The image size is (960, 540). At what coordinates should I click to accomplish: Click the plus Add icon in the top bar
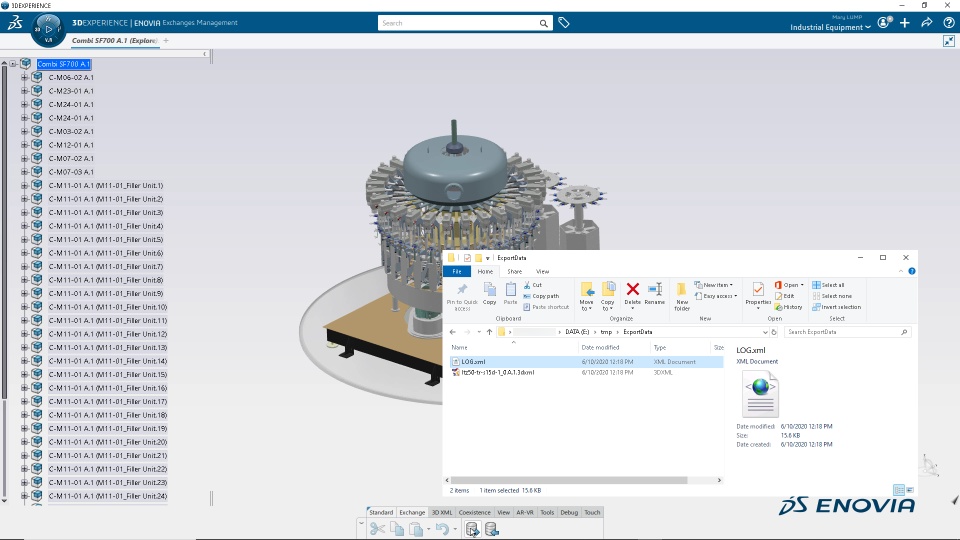click(905, 23)
